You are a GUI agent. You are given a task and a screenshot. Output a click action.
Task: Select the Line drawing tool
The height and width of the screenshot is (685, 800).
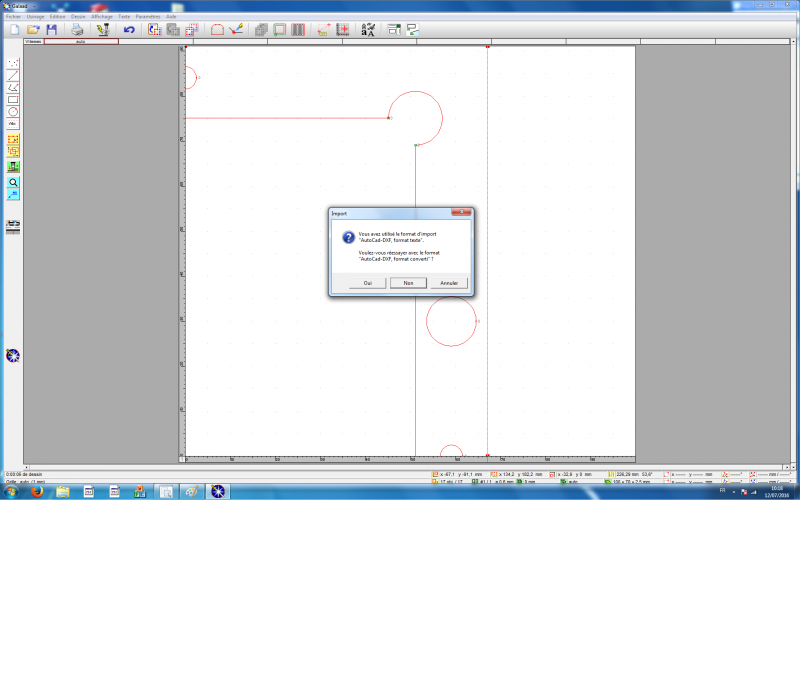coord(13,75)
